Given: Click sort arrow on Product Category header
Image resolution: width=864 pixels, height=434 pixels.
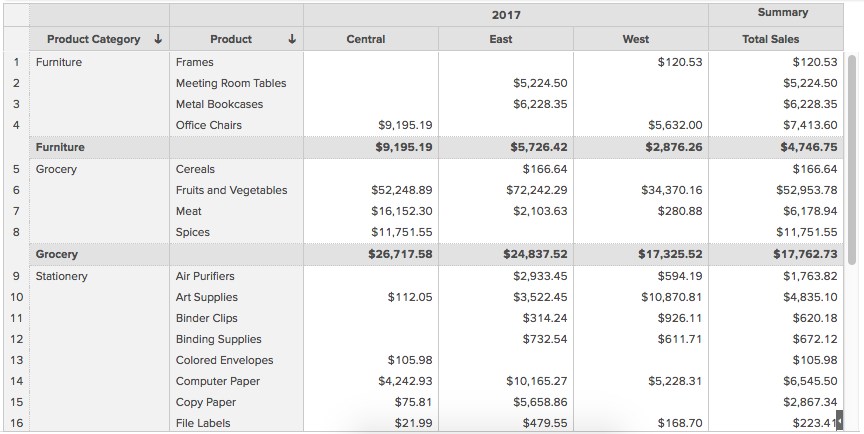Looking at the screenshot, I should click(x=158, y=40).
